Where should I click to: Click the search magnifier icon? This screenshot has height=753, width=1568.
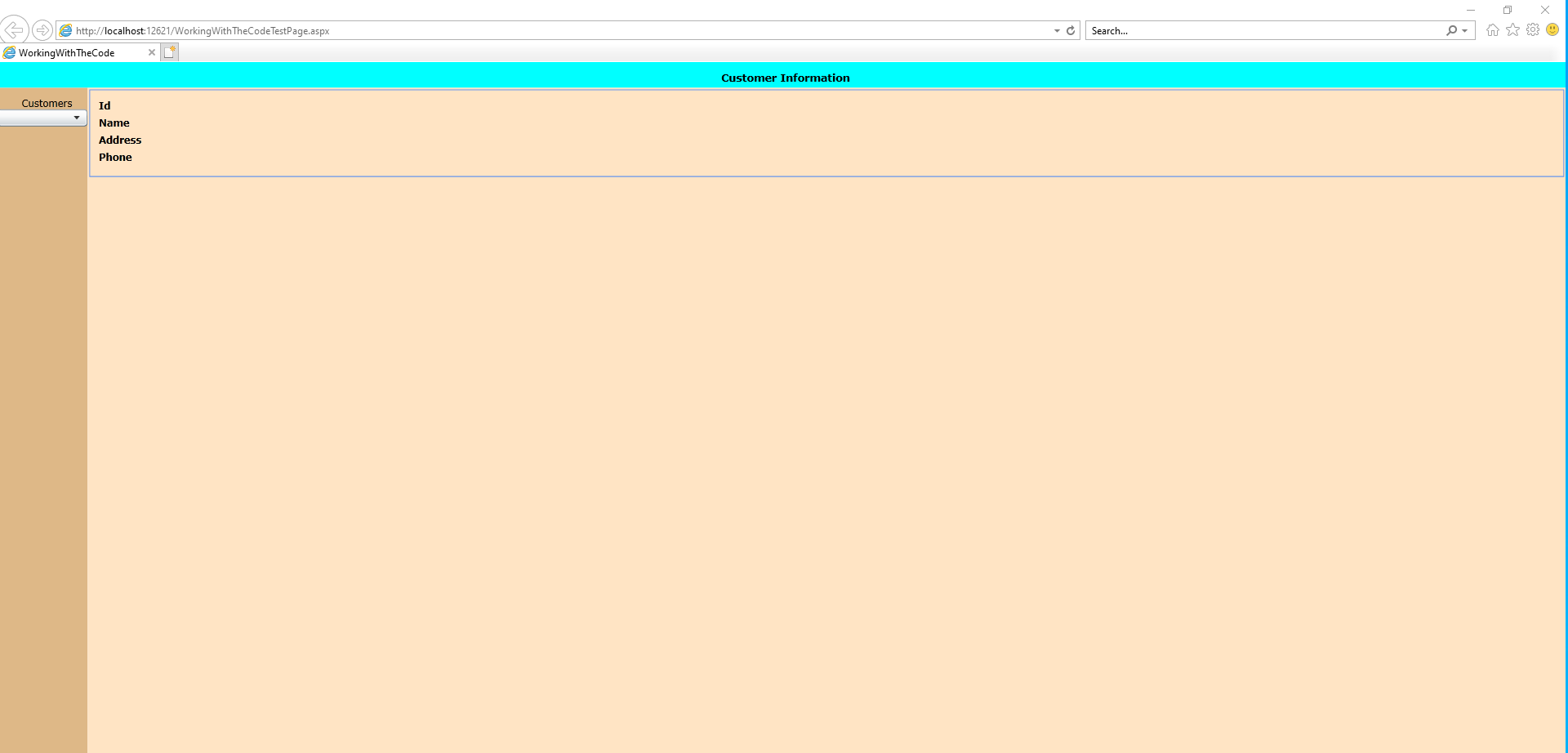1451,30
